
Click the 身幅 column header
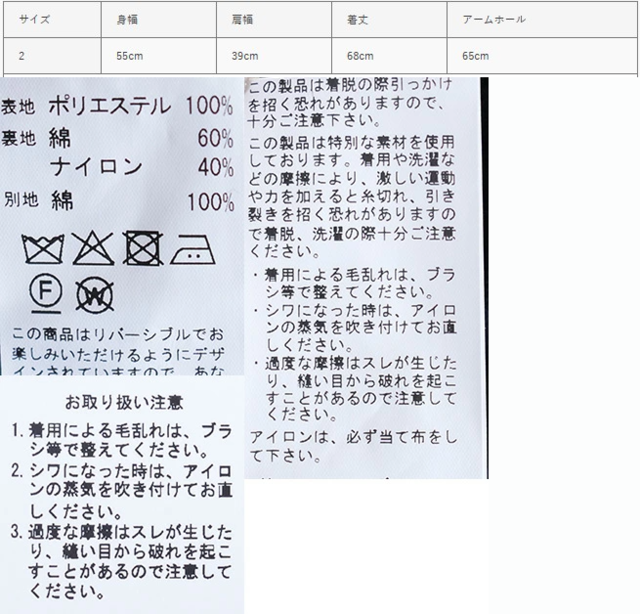(130, 19)
